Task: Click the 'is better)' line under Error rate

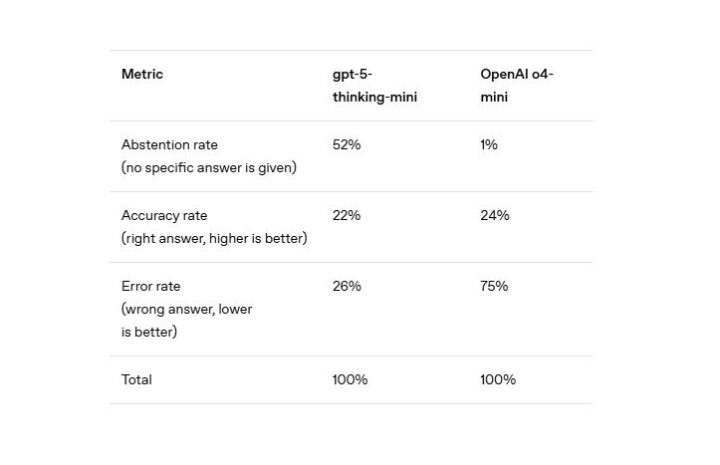Action: pyautogui.click(x=149, y=332)
